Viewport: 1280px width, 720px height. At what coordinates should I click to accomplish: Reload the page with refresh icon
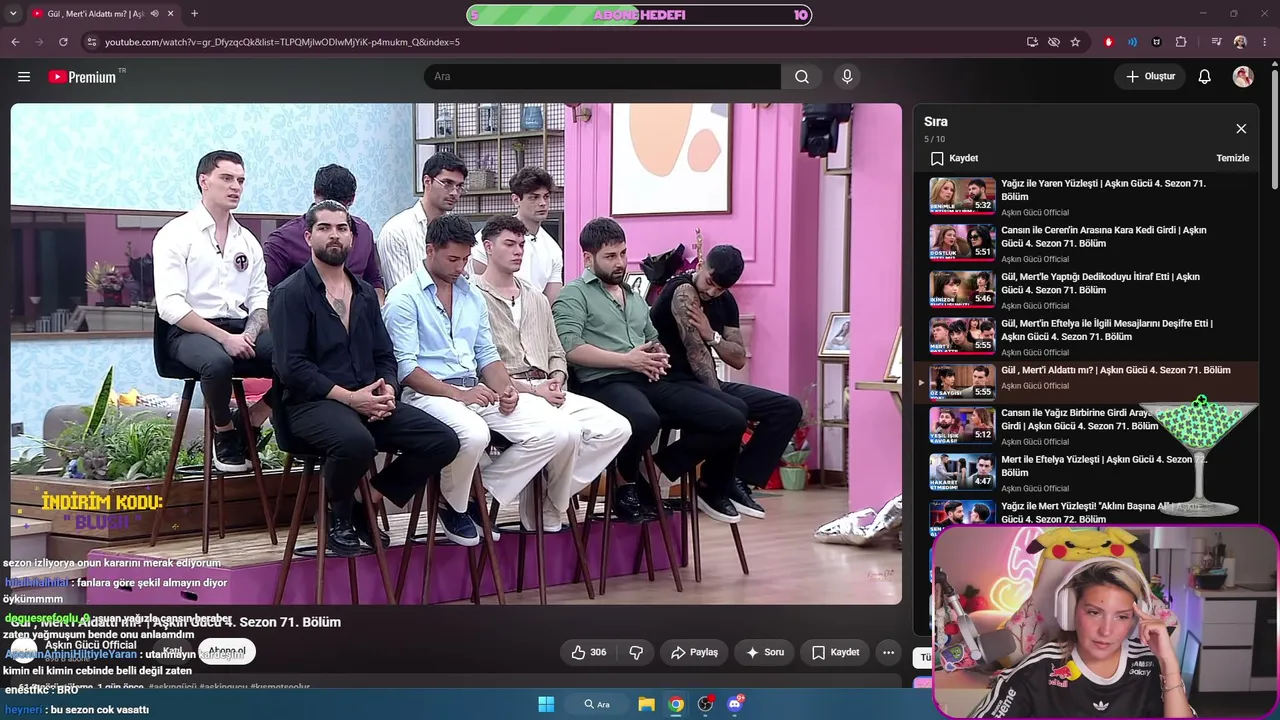tap(63, 42)
